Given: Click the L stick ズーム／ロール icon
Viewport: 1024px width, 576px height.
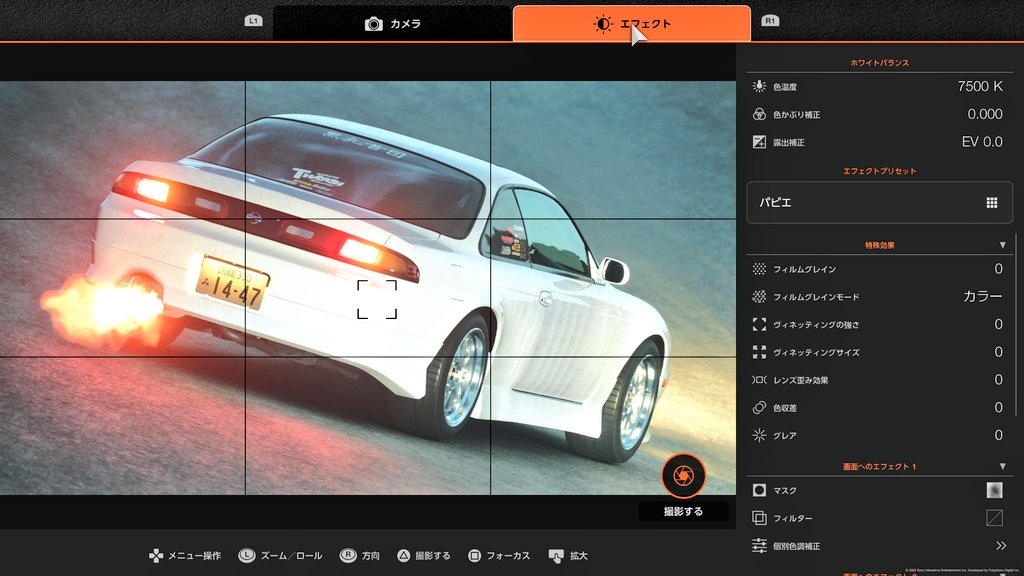Looking at the screenshot, I should coord(246,556).
